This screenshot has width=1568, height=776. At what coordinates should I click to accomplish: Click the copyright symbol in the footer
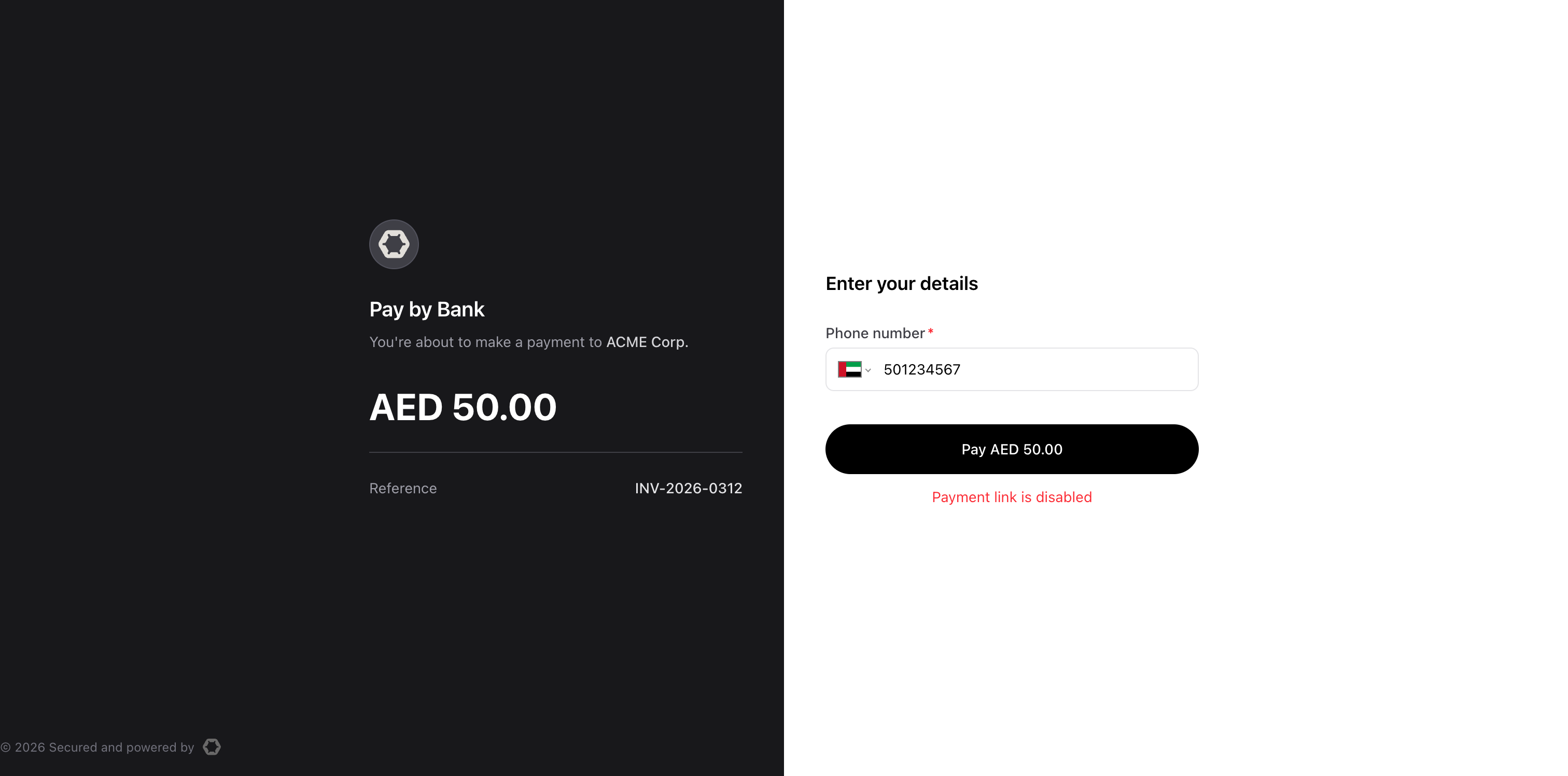point(6,747)
